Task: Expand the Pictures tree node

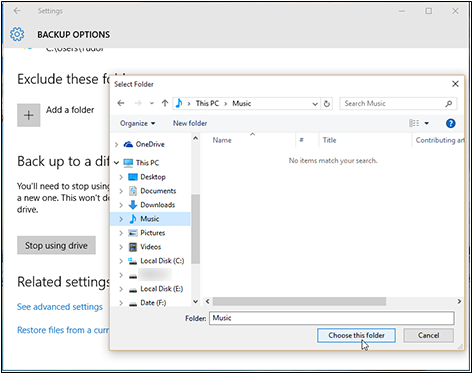Action: [x=121, y=233]
